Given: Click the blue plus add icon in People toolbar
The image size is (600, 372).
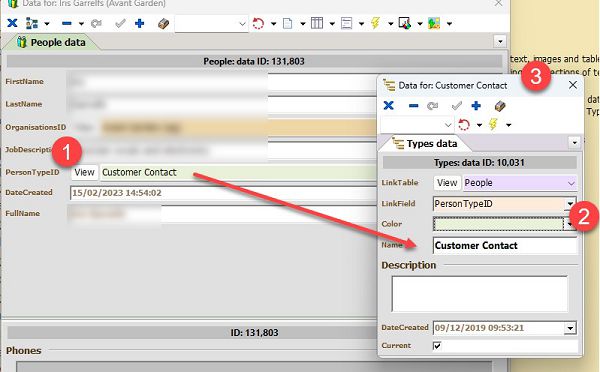Looking at the screenshot, I should pyautogui.click(x=140, y=24).
